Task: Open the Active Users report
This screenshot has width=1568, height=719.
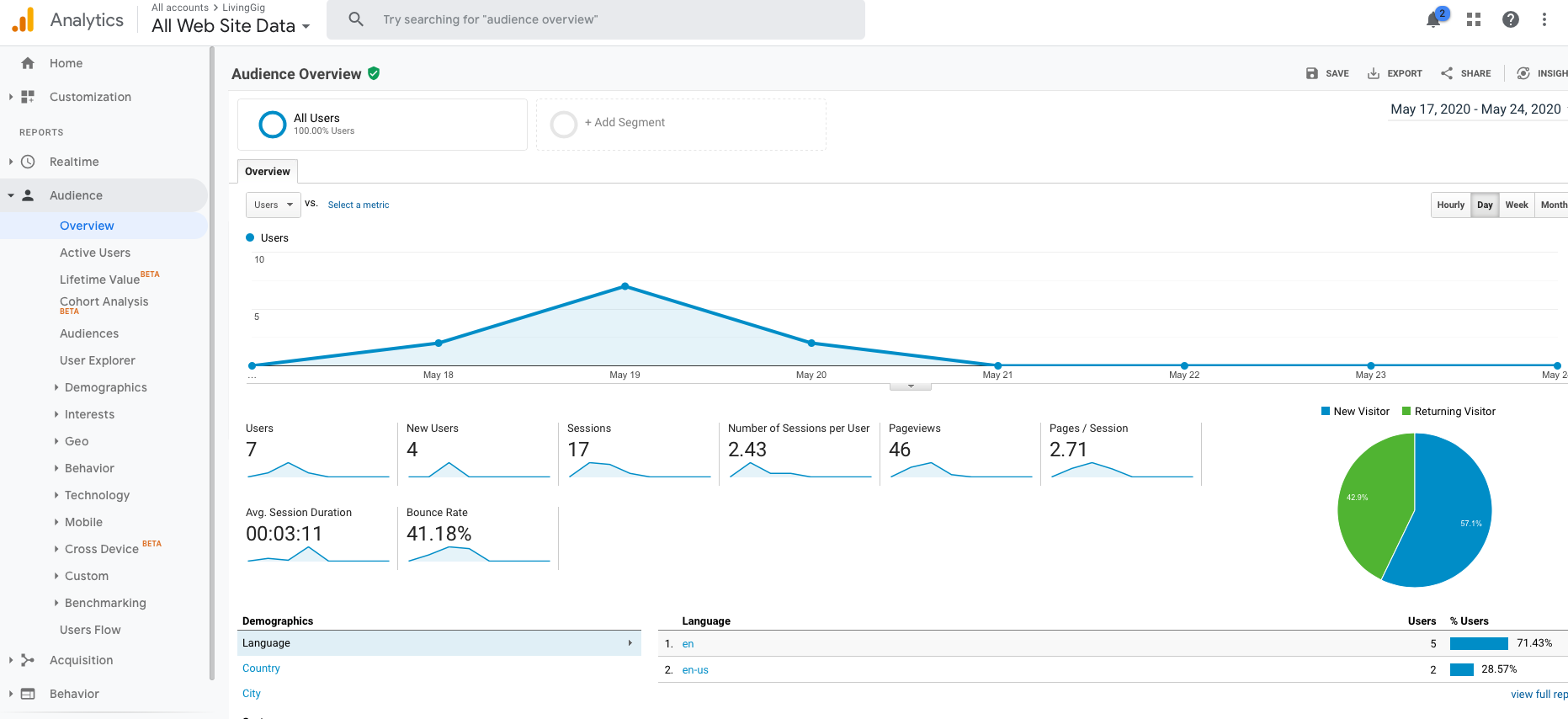Action: (95, 253)
